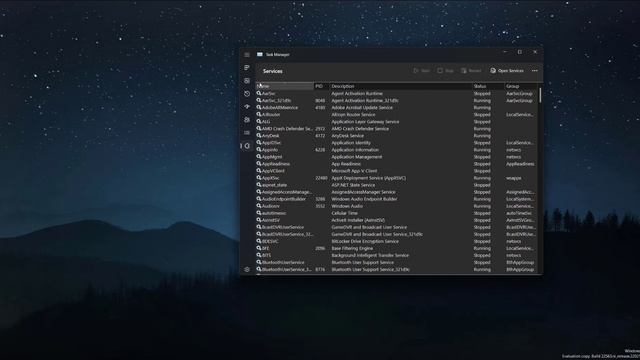Image resolution: width=640 pixels, height=360 pixels.
Task: Click the Open Services button
Action: 507,71
